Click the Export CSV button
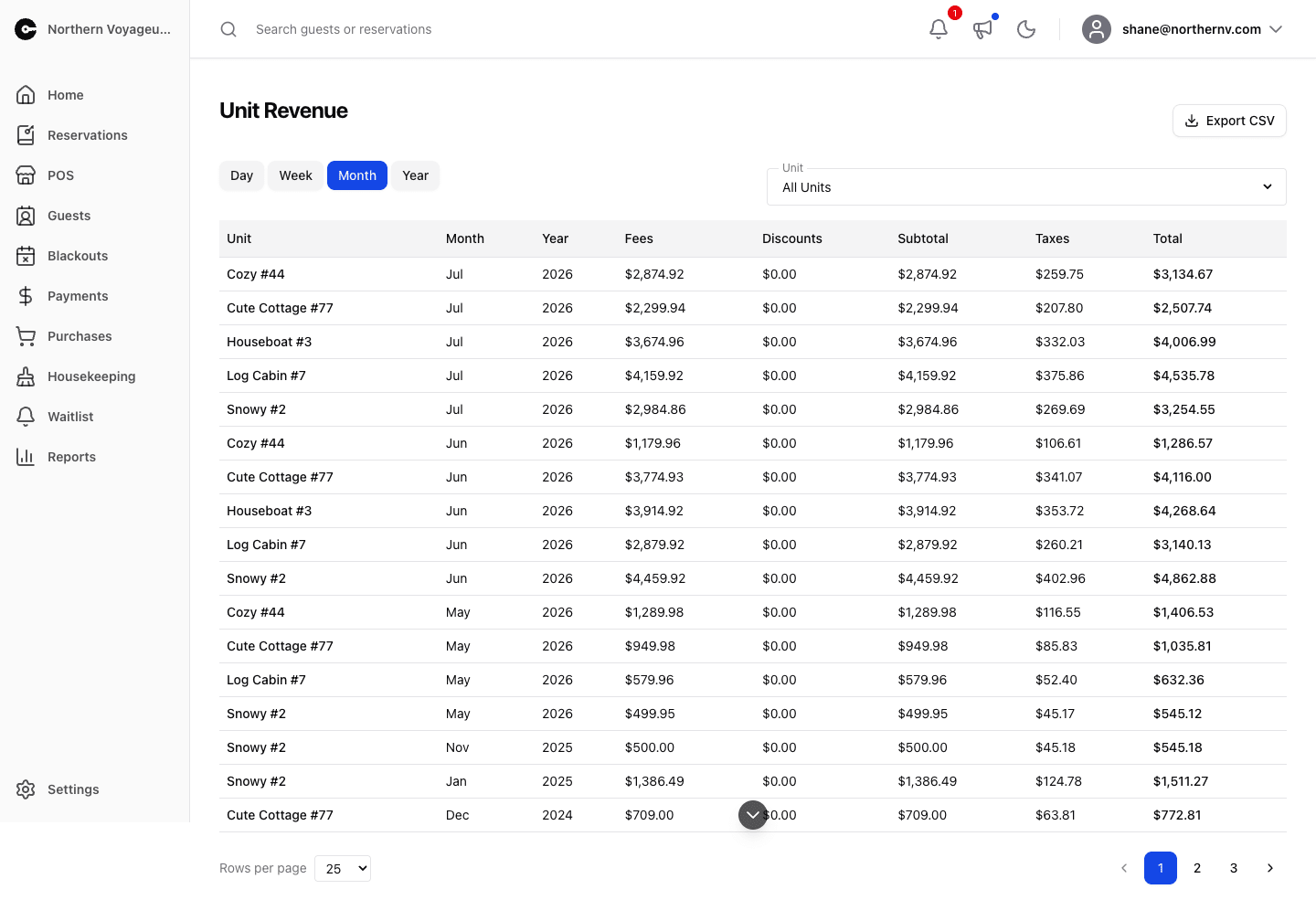Image resolution: width=1316 pixels, height=921 pixels. [1229, 121]
